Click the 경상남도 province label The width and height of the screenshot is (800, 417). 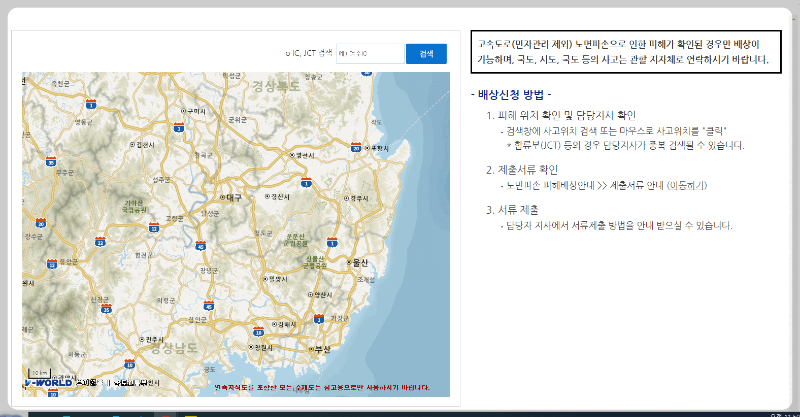(173, 349)
